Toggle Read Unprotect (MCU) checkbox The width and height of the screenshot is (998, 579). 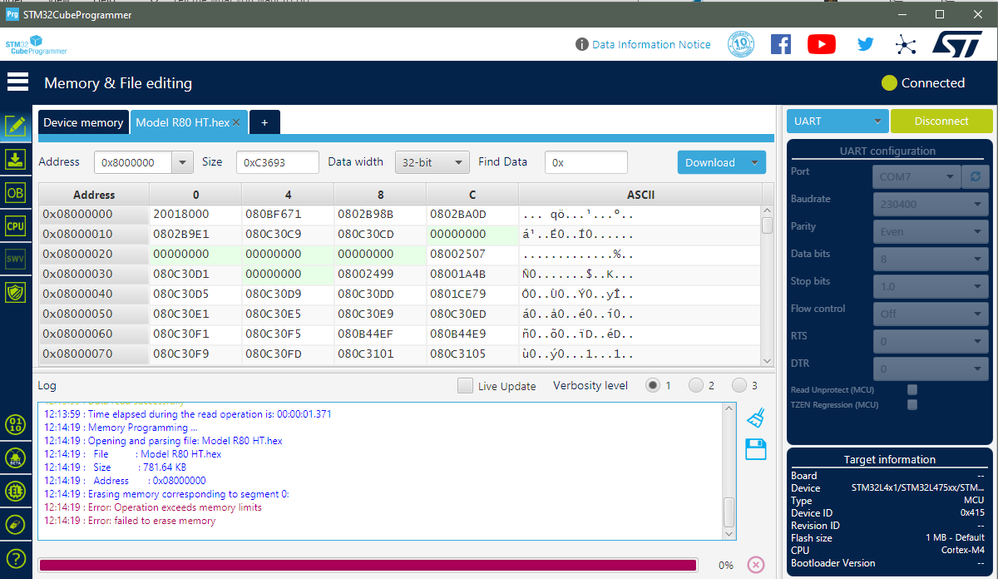click(912, 389)
